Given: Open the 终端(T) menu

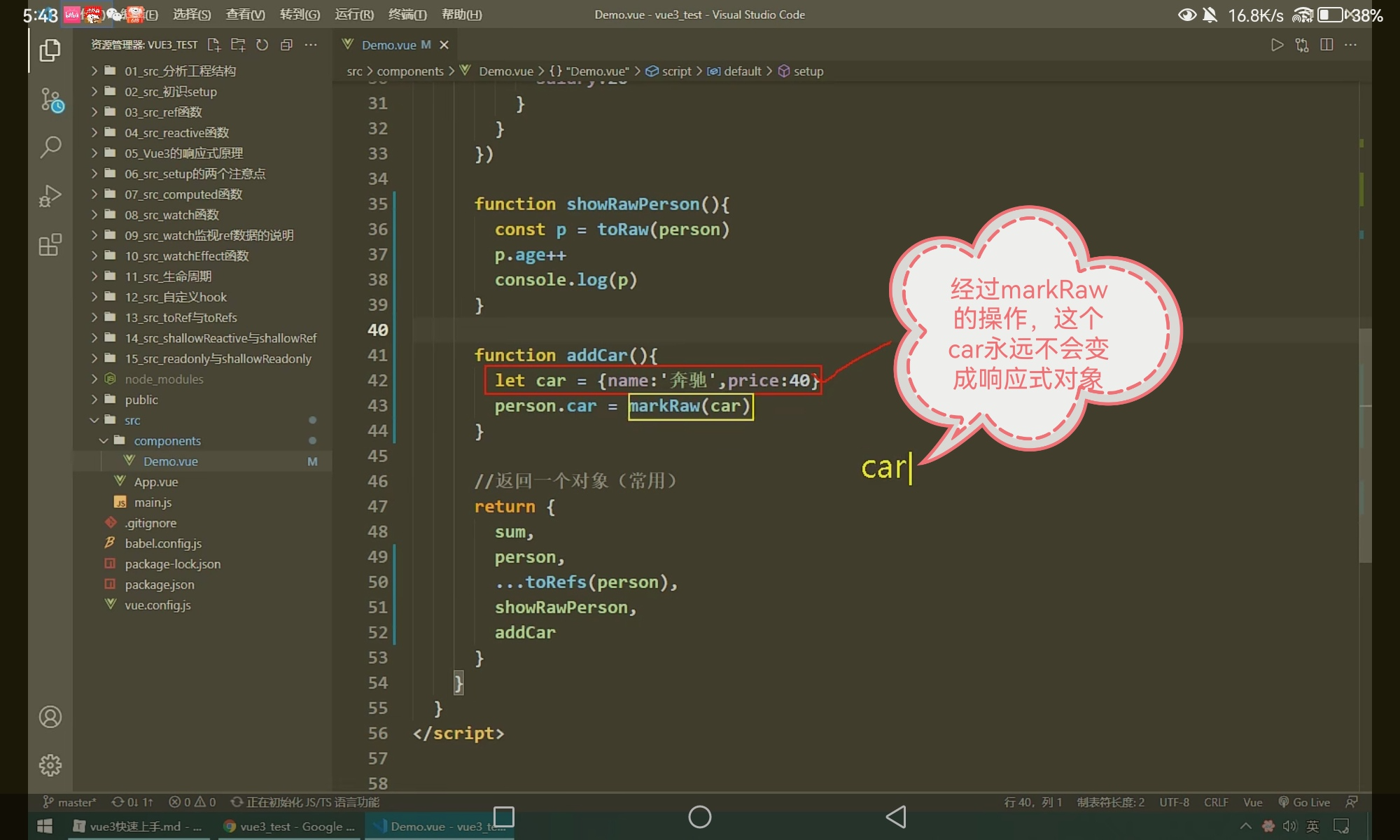Looking at the screenshot, I should click(407, 15).
